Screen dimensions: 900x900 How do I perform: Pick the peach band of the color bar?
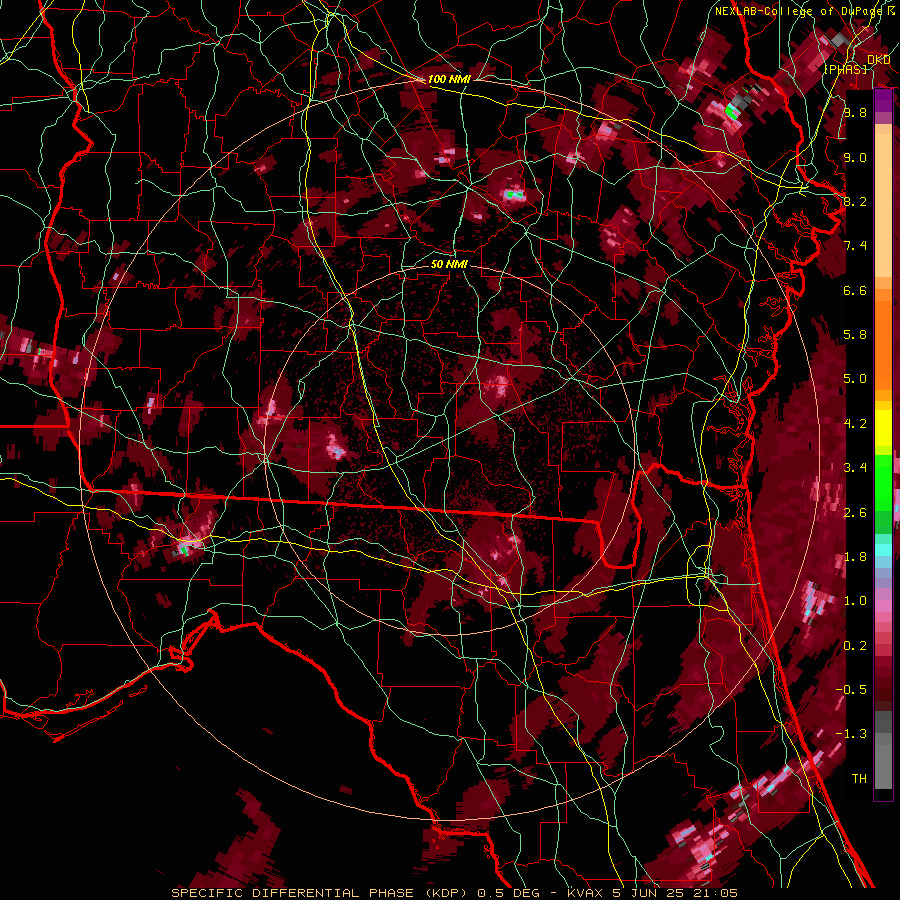pos(883,201)
